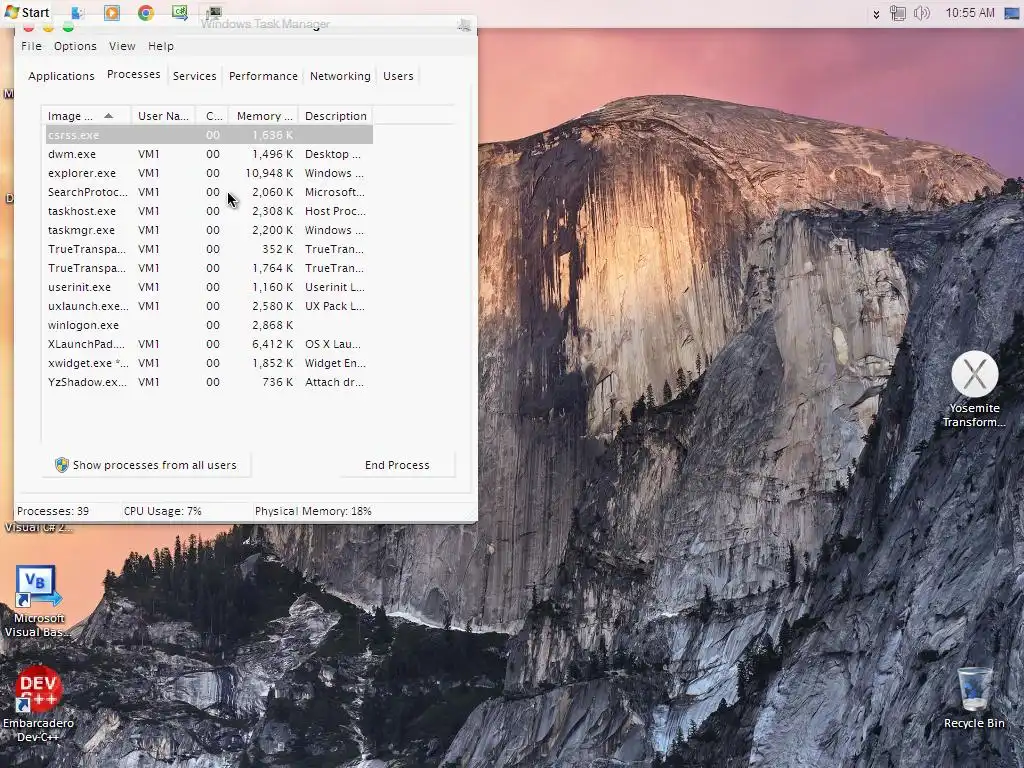Select the csrss.exe process row
This screenshot has height=768, width=1024.
209,135
